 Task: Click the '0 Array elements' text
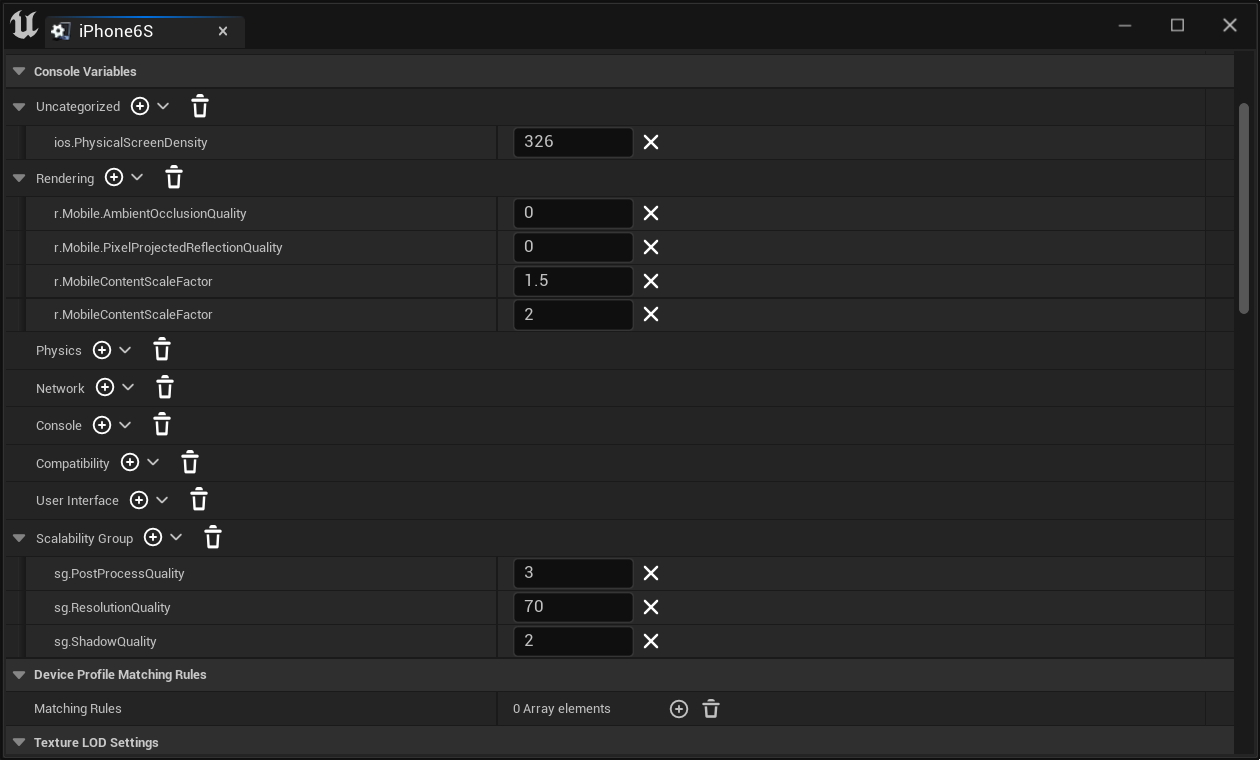[x=562, y=709]
